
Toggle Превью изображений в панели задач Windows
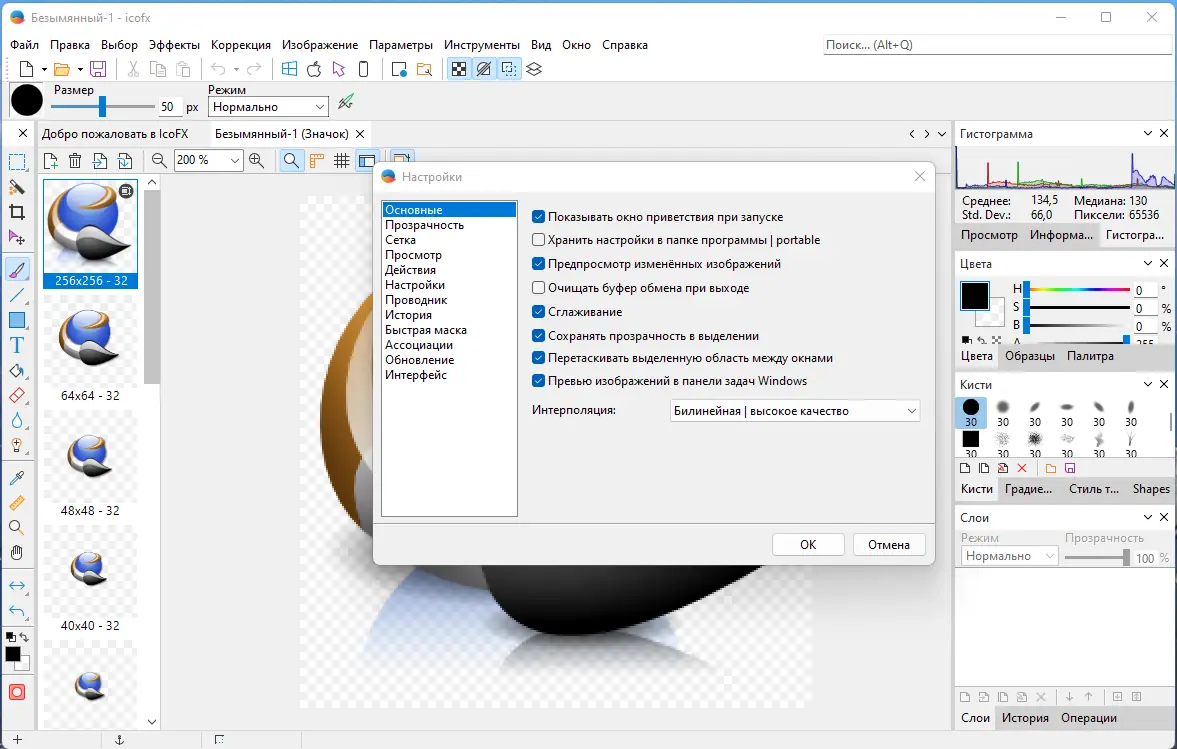(538, 381)
